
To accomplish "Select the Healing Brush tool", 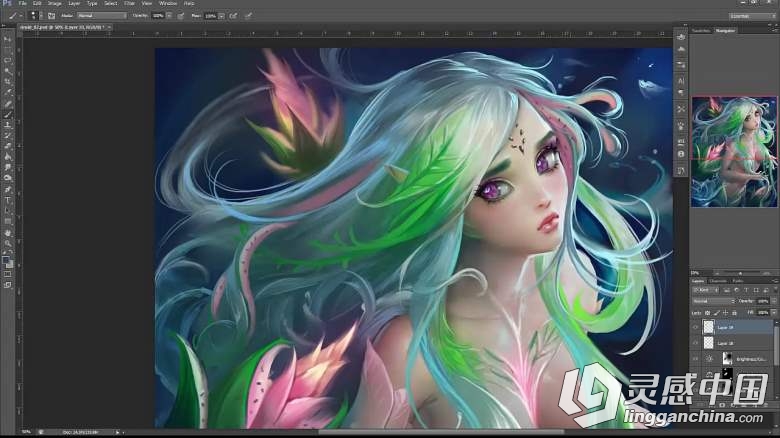I will (7, 104).
